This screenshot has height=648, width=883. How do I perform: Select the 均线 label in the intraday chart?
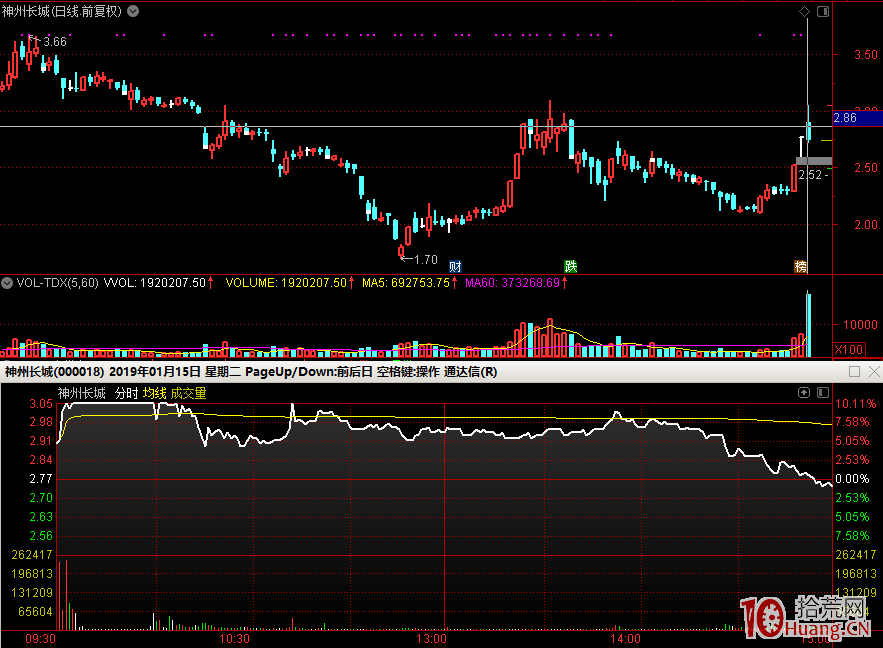(x=154, y=393)
